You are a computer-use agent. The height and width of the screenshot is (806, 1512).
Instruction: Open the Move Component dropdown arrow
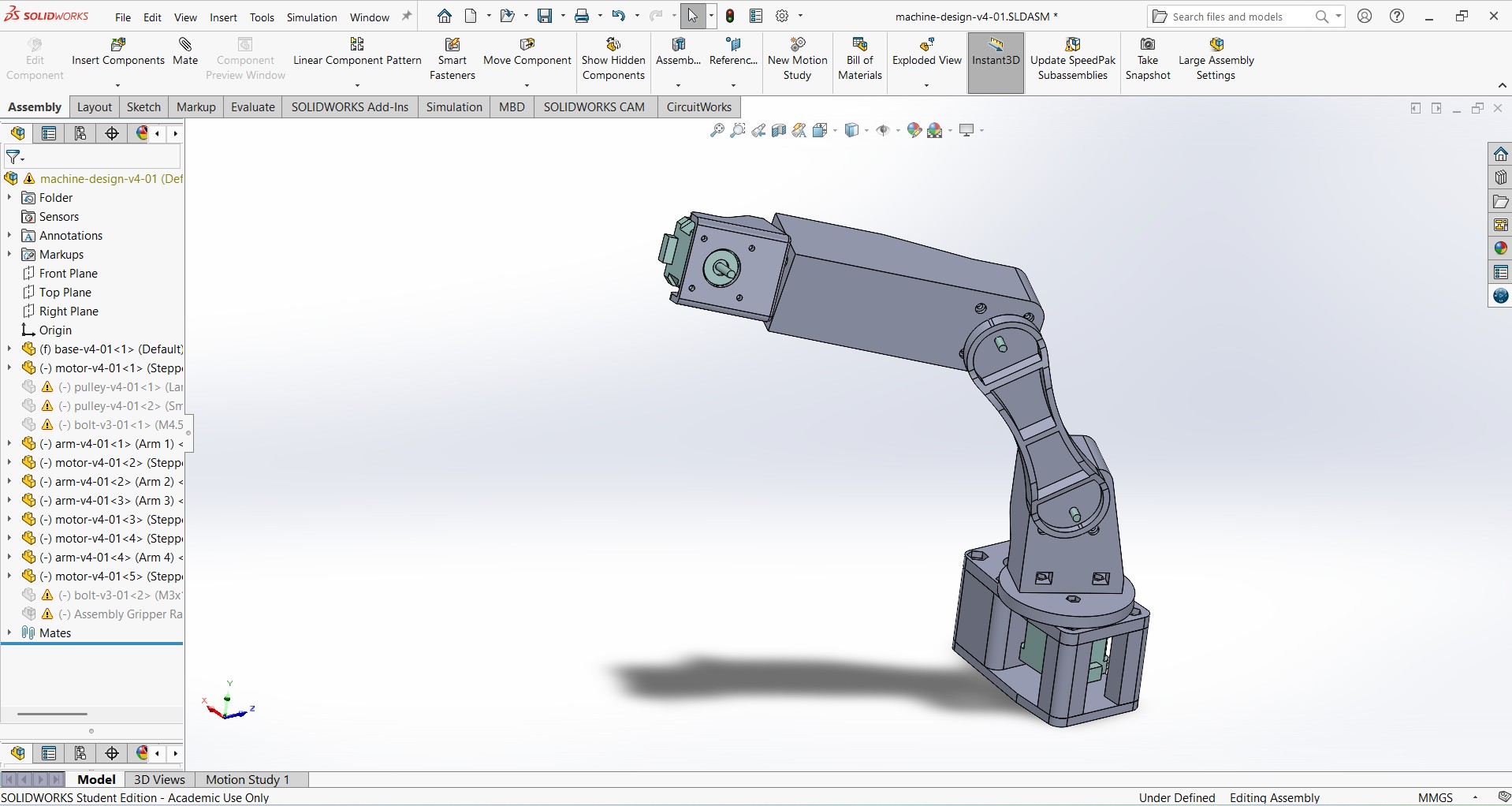click(x=527, y=85)
